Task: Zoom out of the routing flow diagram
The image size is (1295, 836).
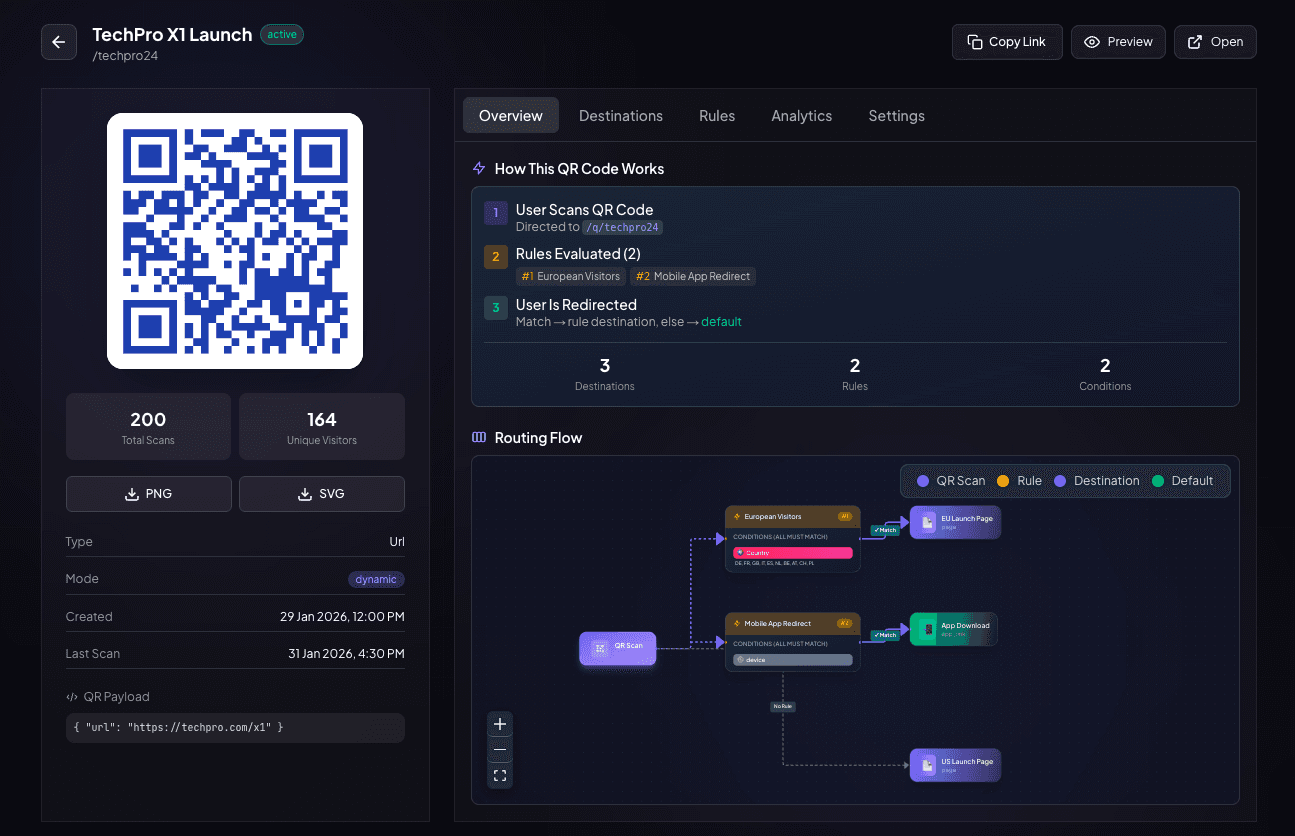Action: point(499,748)
